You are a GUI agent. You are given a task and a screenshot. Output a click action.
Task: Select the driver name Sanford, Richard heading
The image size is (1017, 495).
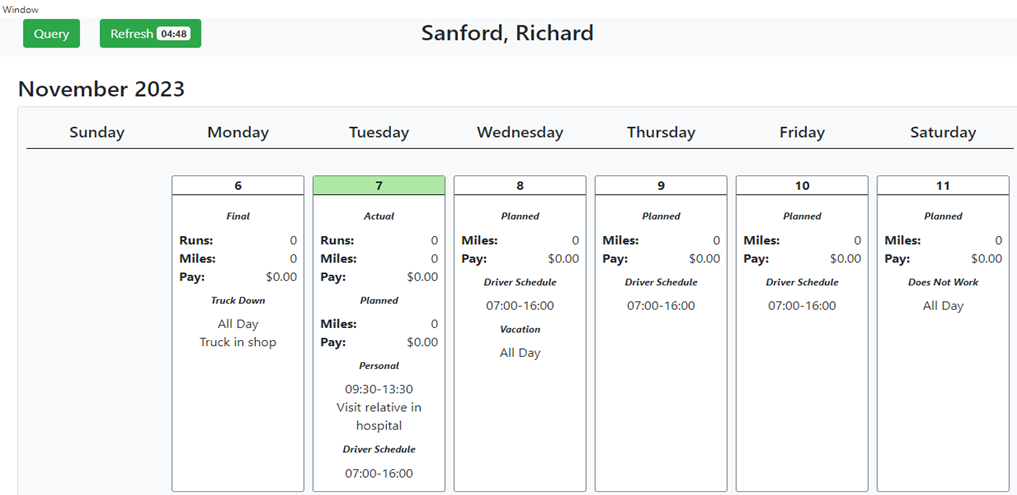coord(507,33)
